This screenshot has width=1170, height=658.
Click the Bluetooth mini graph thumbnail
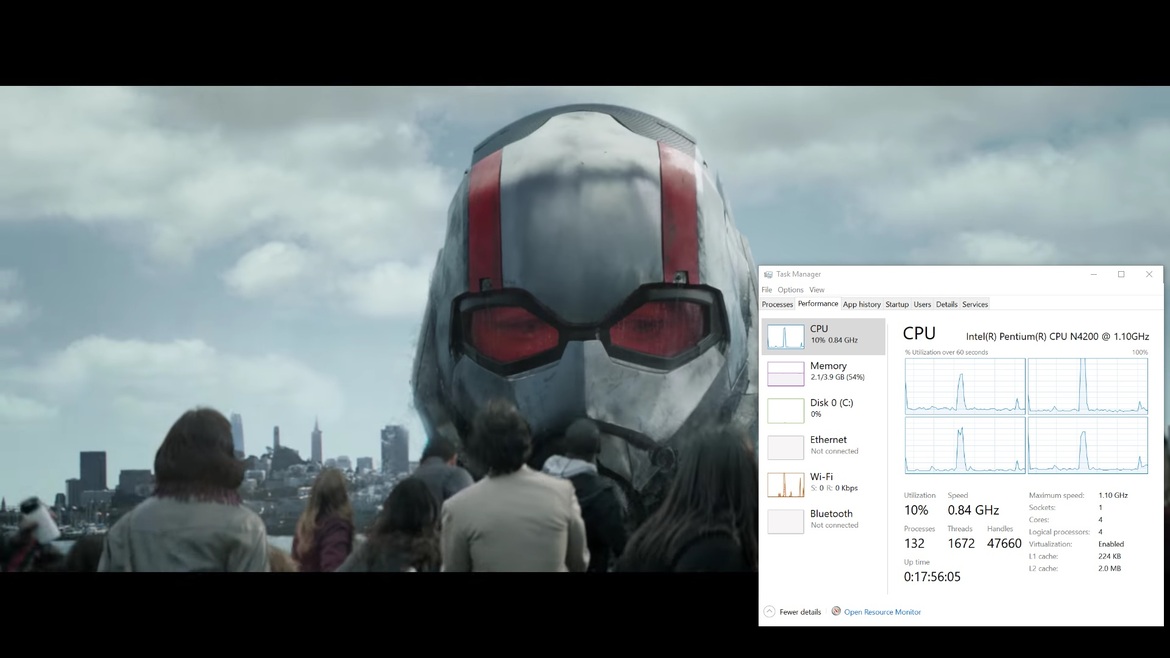786,521
